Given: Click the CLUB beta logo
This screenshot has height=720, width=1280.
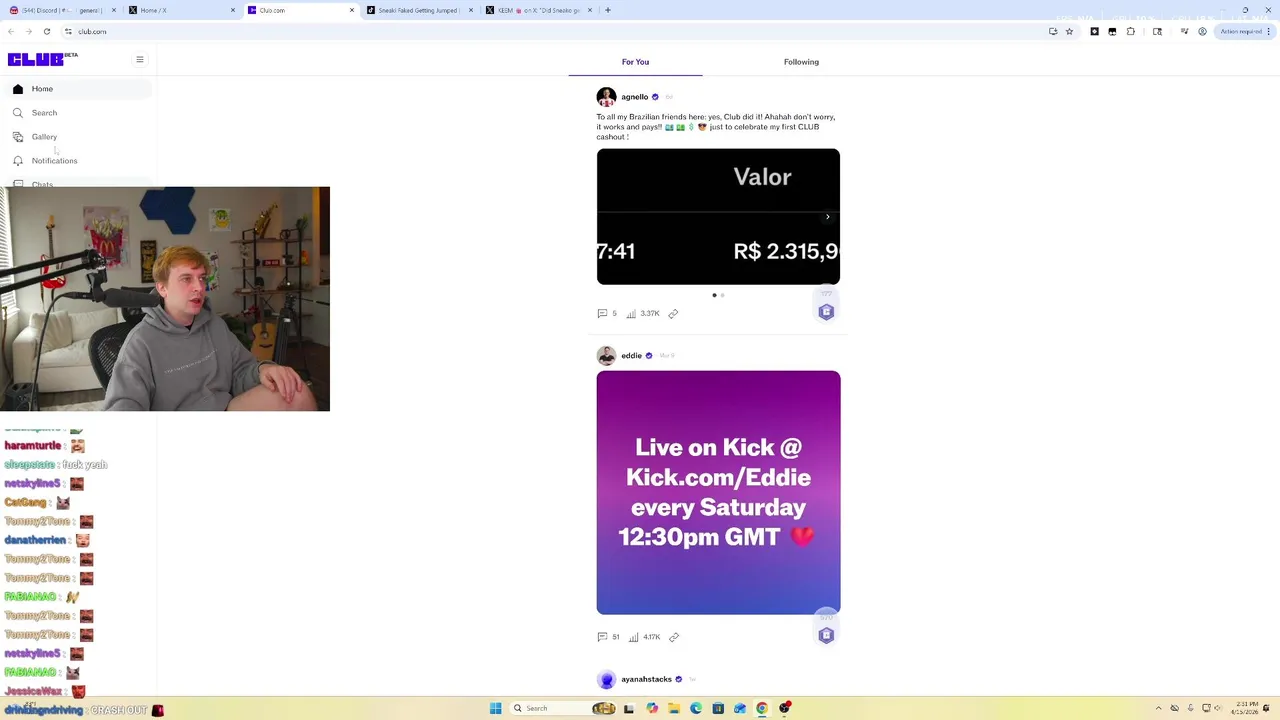Looking at the screenshot, I should 42,59.
